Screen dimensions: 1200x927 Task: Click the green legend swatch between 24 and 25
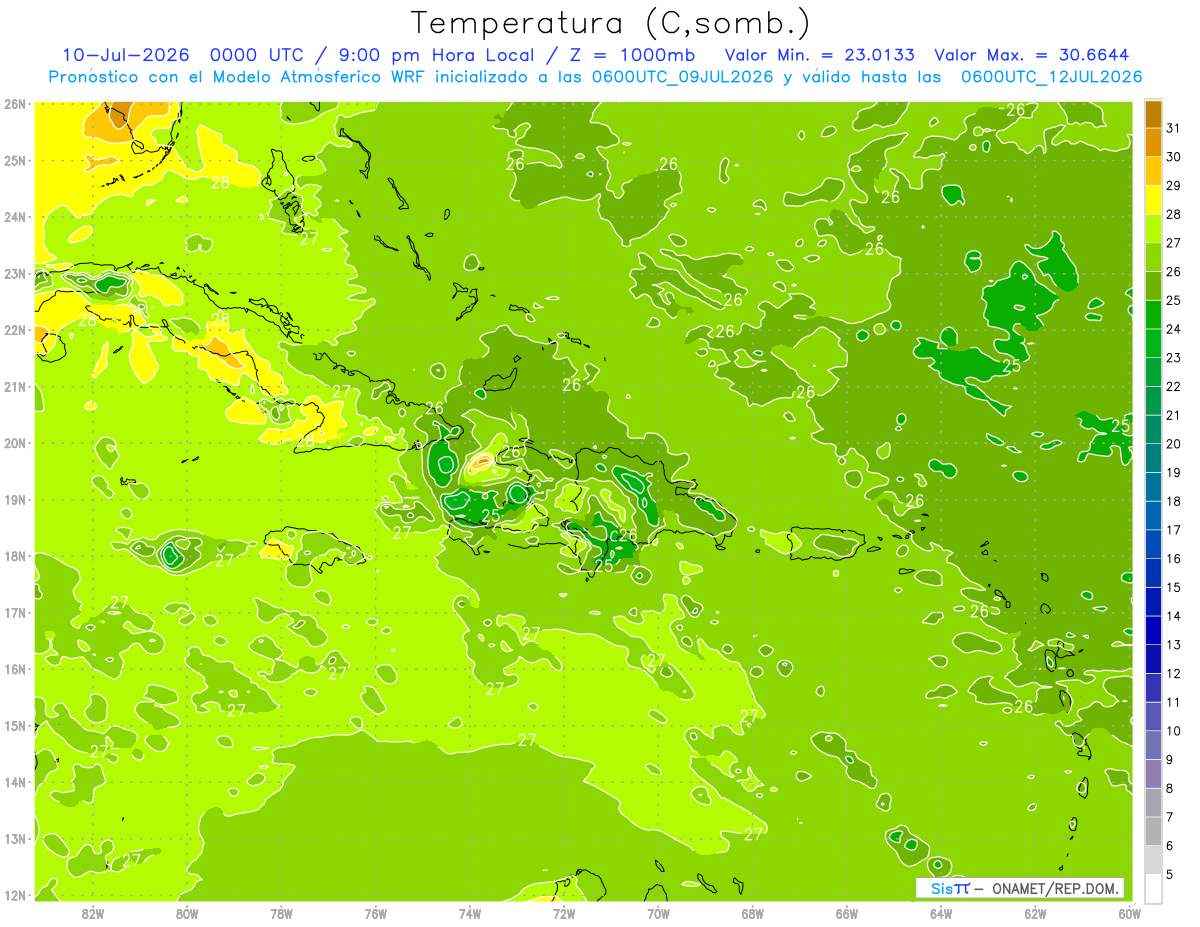1154,314
